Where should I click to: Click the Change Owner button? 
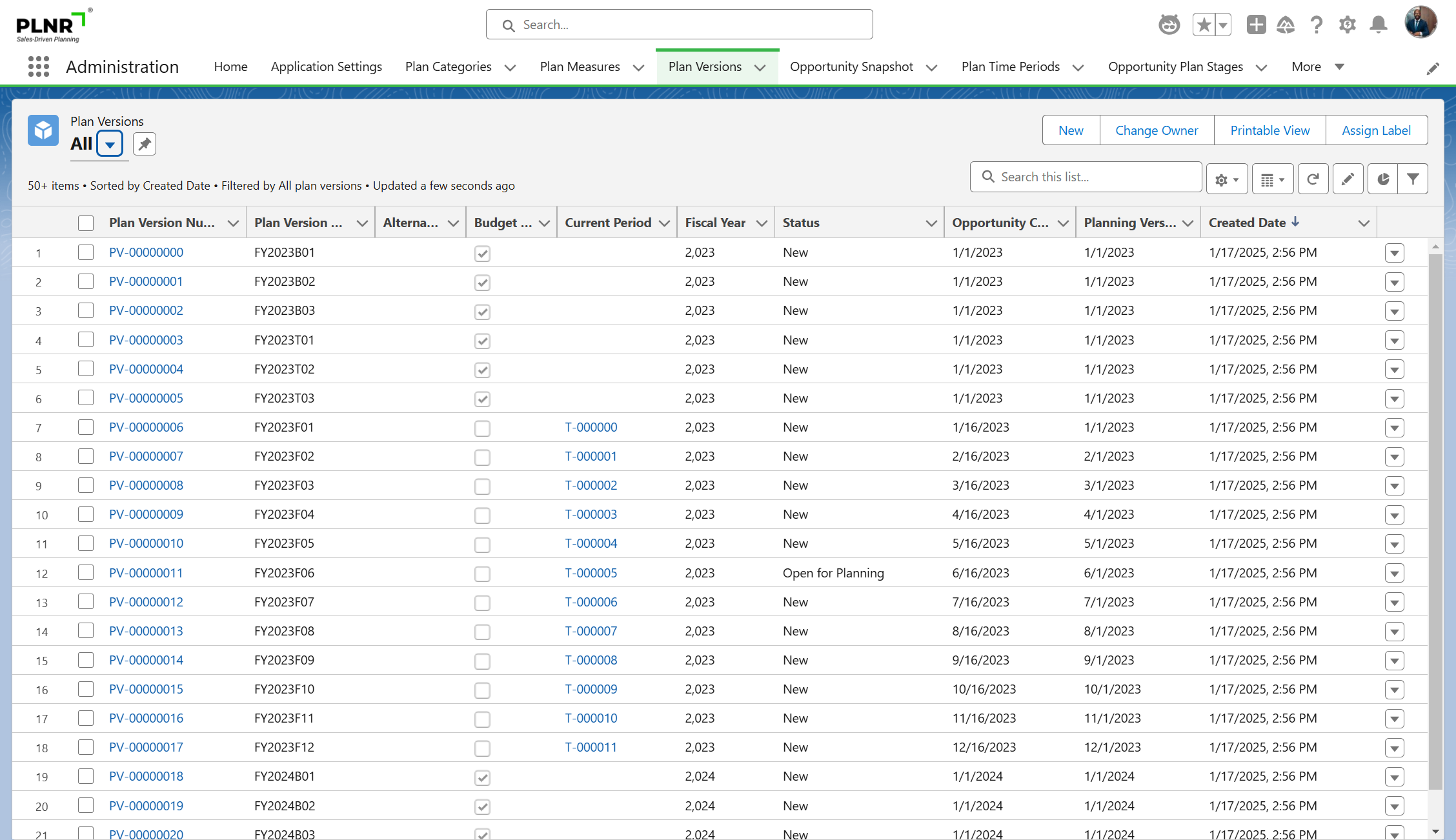click(x=1157, y=130)
